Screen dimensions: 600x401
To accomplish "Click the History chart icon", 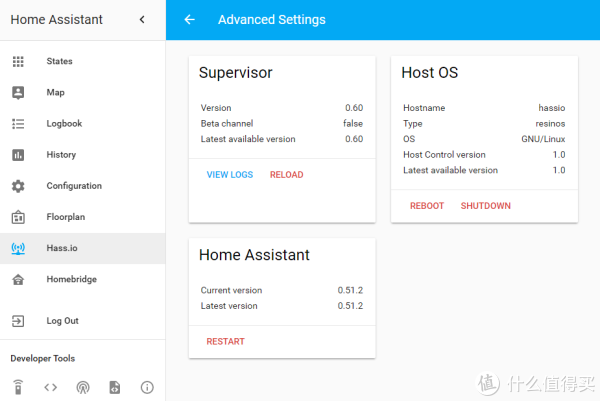I will point(18,155).
